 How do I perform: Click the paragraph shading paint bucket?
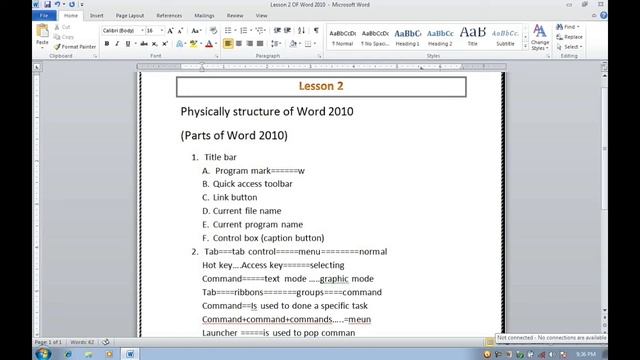pyautogui.click(x=293, y=44)
